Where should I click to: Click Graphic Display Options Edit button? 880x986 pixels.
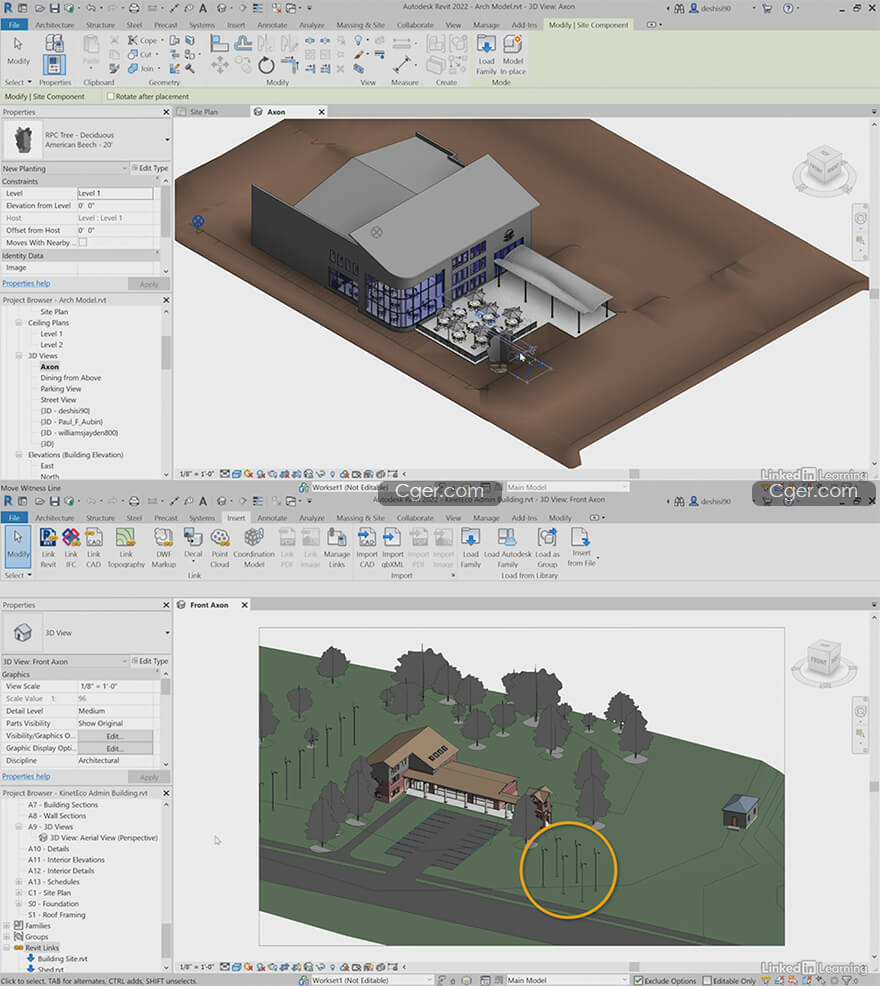click(114, 748)
